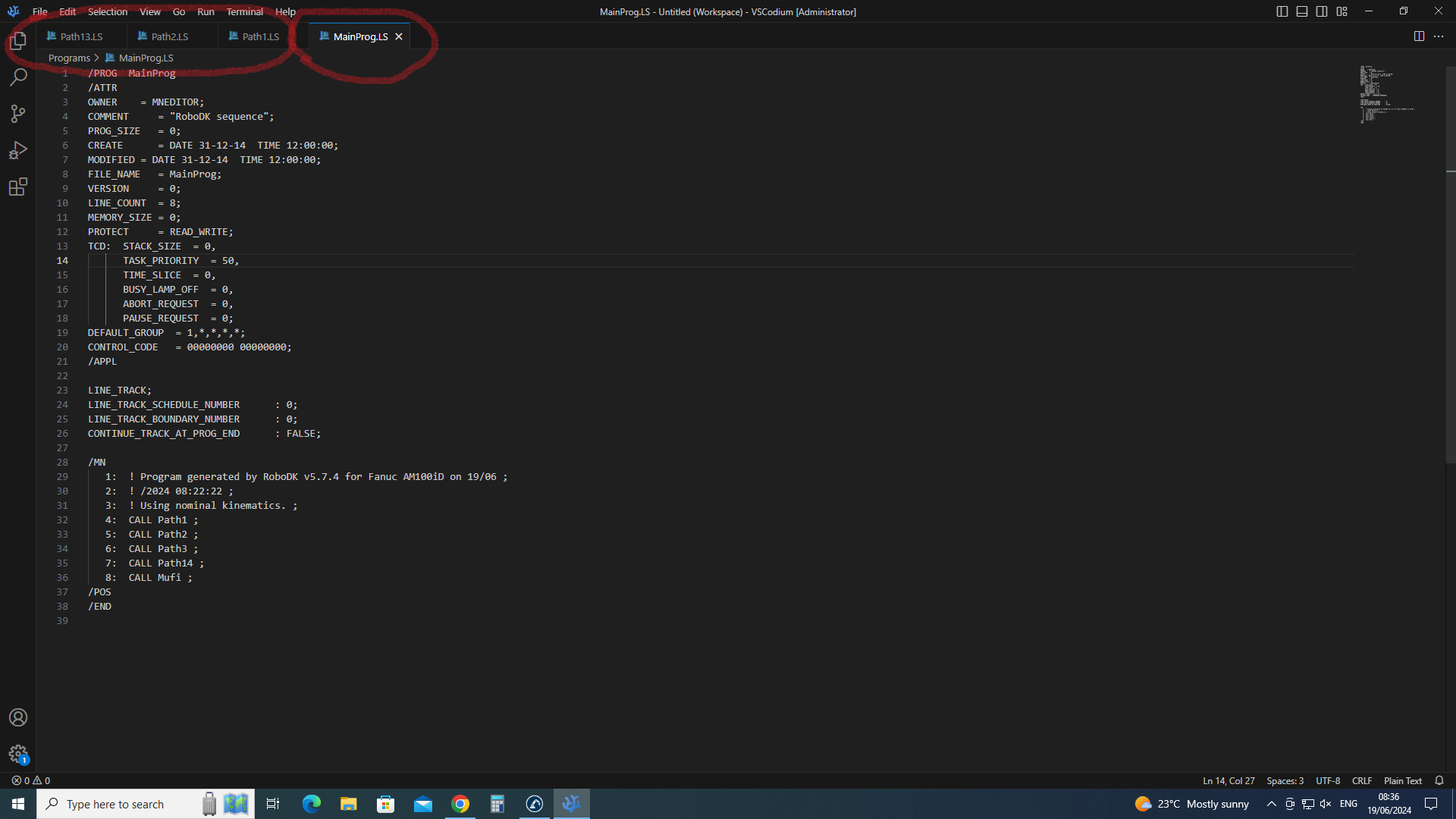Open the Extensions view
Viewport: 1456px width, 819px height.
[18, 187]
